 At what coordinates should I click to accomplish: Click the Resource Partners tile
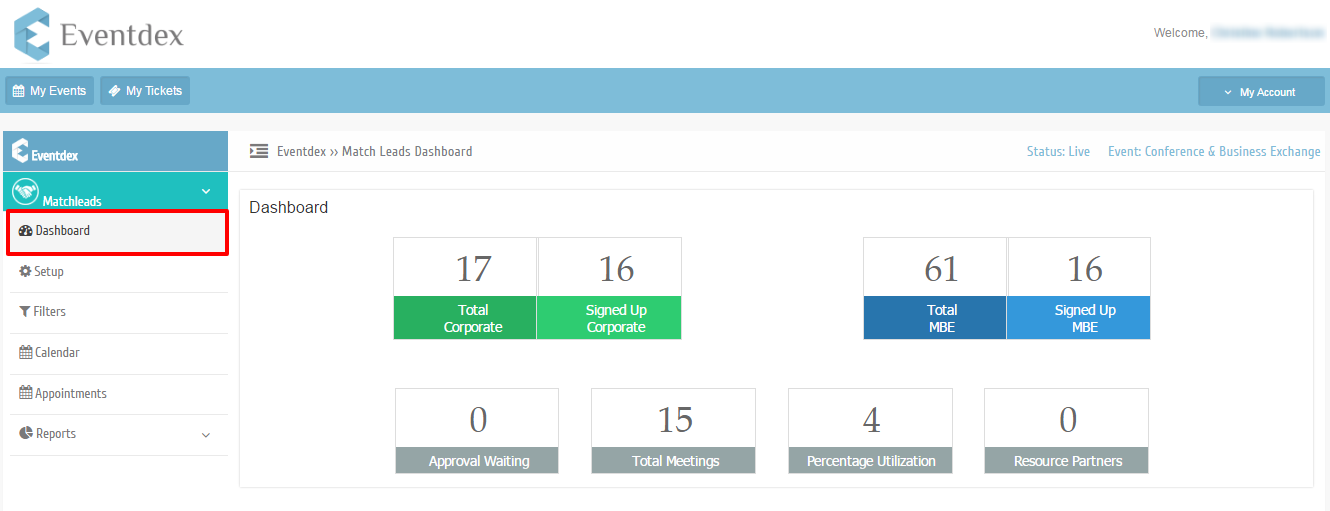[x=1067, y=431]
